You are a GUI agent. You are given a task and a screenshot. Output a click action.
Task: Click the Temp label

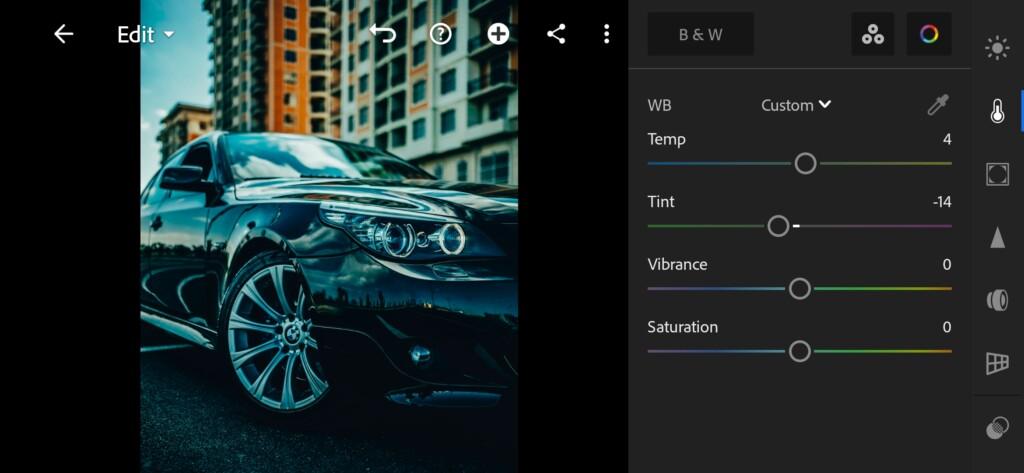tap(666, 139)
